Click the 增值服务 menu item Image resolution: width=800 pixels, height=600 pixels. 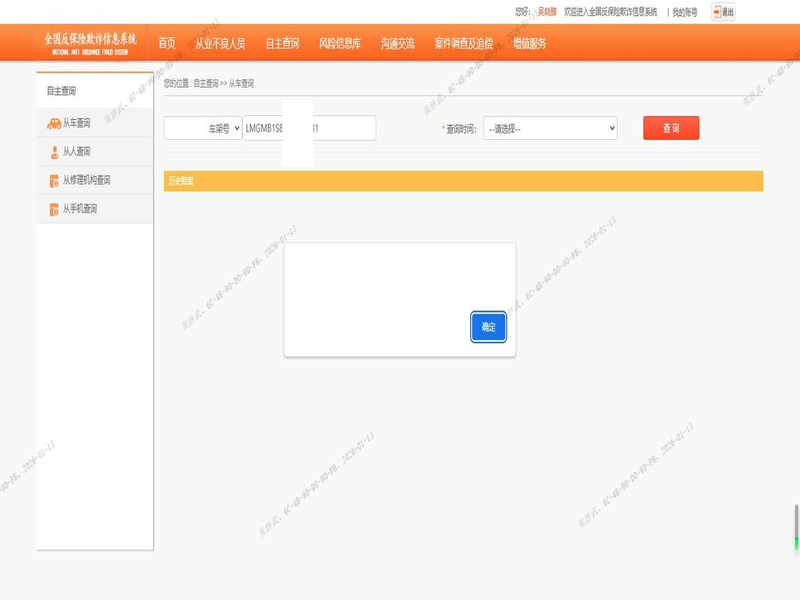tap(530, 43)
